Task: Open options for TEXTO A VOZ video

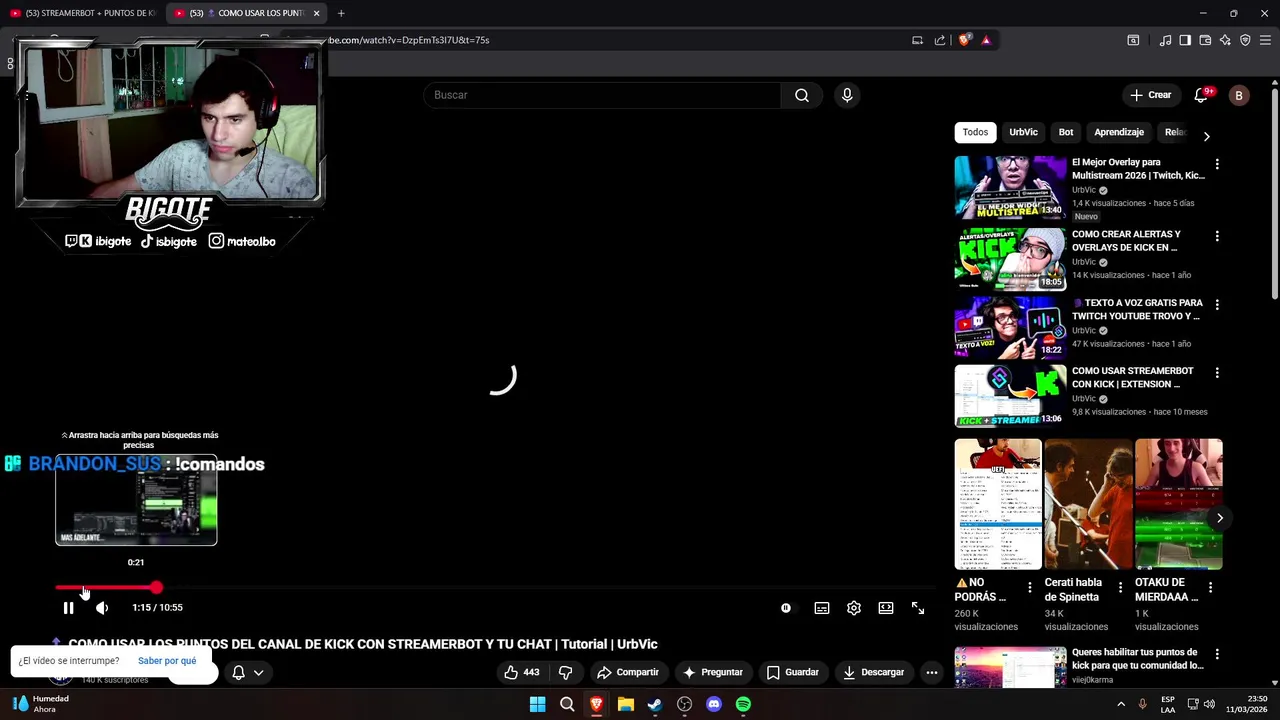Action: coord(1217,304)
